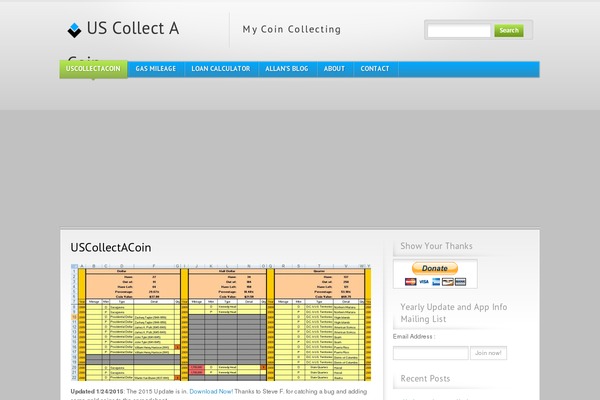Click the blue diamond site logo icon
Image resolution: width=600 pixels, height=400 pixels.
[74, 30]
